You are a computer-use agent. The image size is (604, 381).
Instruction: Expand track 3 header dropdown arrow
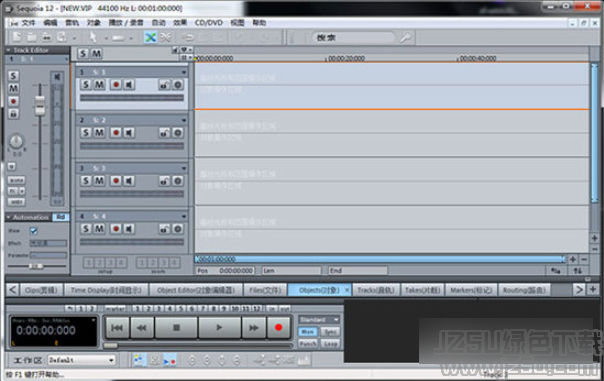click(184, 168)
